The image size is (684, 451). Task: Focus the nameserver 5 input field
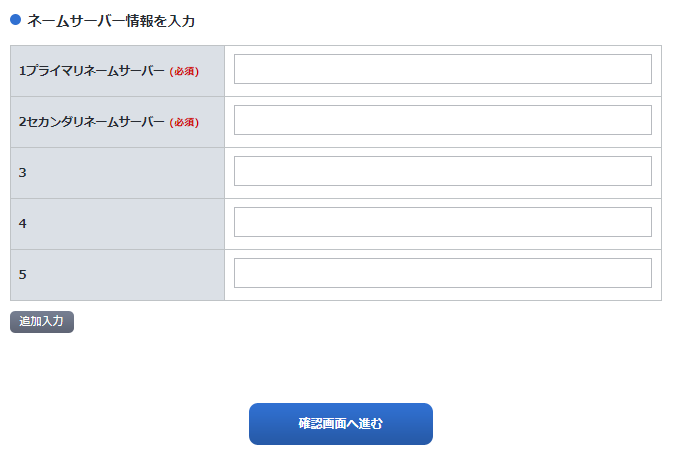(442, 273)
